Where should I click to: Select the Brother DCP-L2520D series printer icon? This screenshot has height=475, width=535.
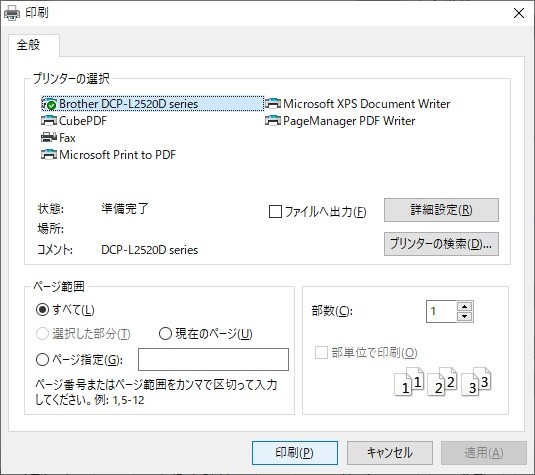point(49,104)
